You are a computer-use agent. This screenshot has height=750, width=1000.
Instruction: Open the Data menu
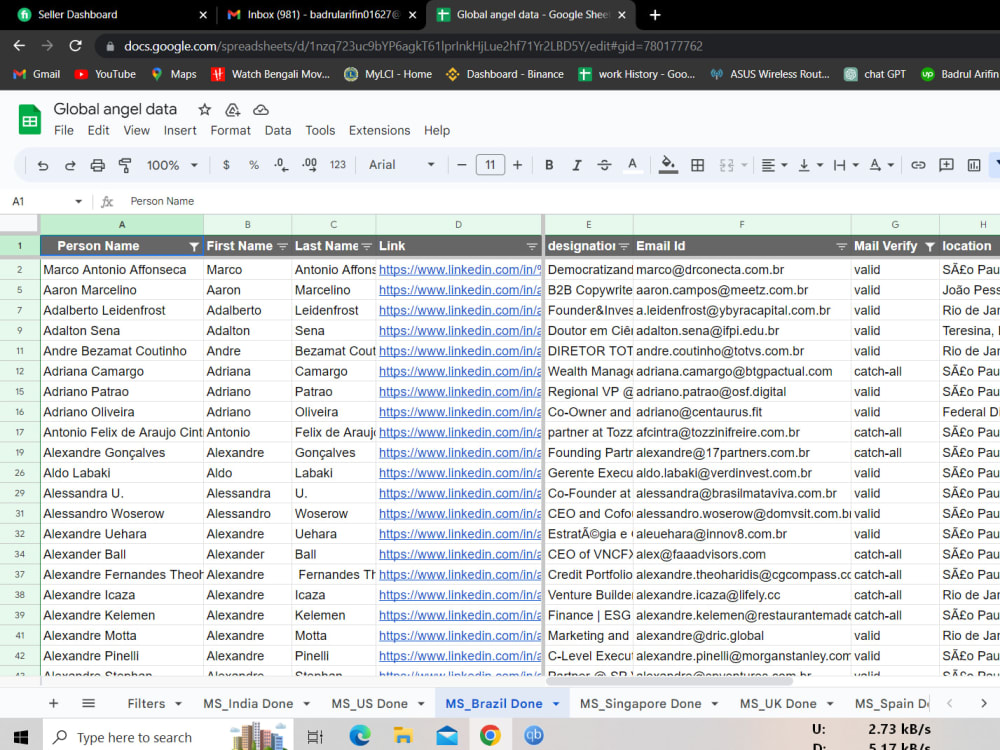[278, 131]
